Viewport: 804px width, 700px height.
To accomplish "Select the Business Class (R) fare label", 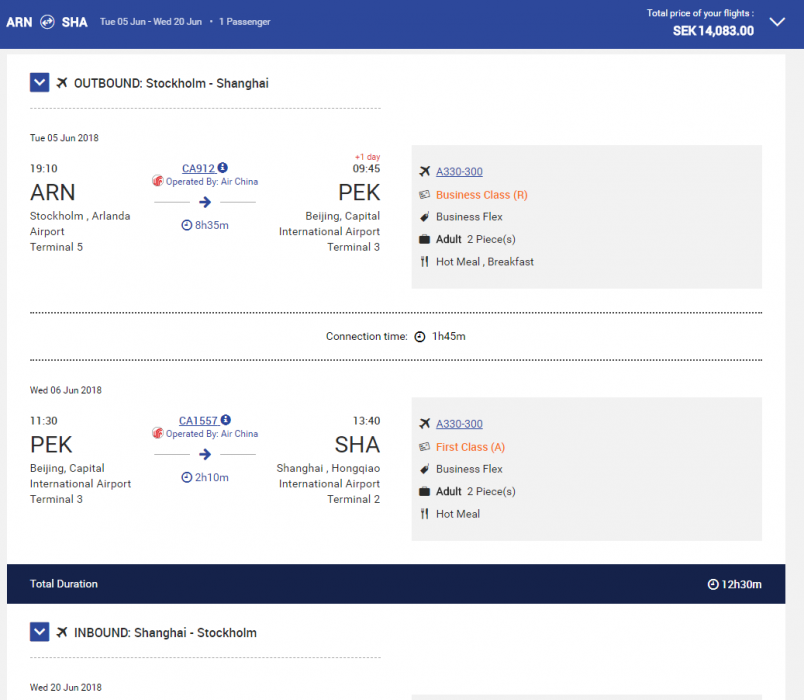I will coord(481,195).
